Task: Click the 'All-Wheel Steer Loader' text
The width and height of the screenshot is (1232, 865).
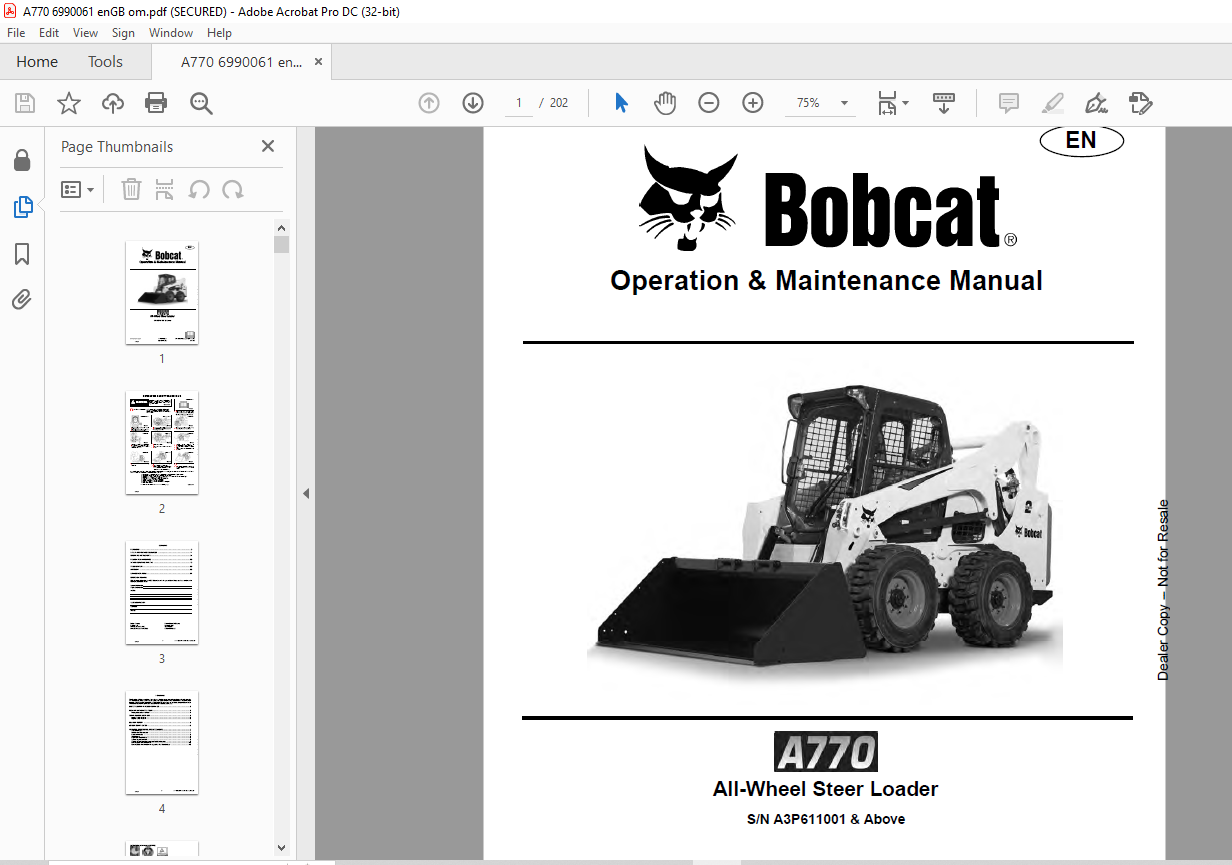Action: [825, 789]
